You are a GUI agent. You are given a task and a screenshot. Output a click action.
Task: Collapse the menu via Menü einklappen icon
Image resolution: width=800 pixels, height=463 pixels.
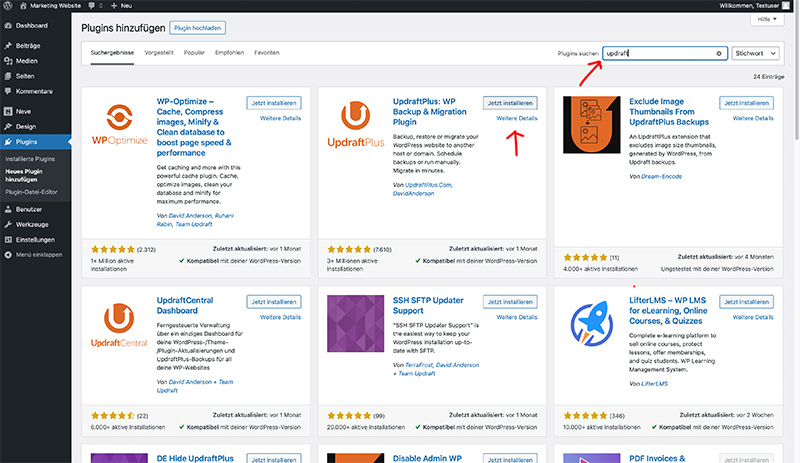8,255
